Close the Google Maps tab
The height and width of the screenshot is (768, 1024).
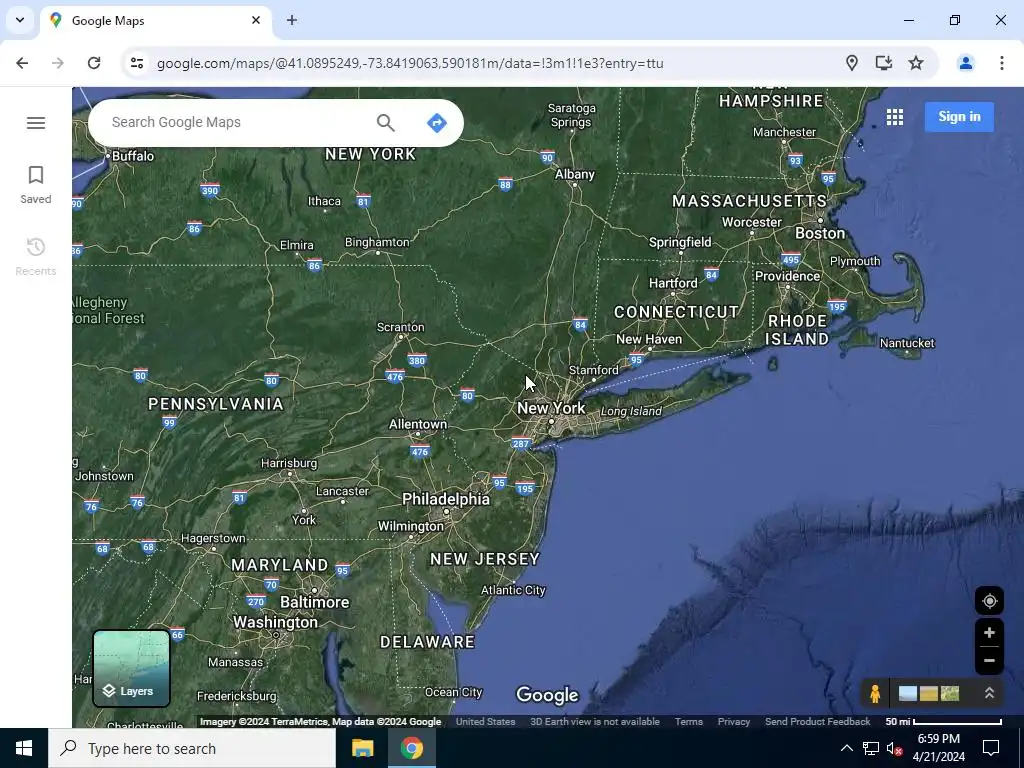(x=256, y=20)
